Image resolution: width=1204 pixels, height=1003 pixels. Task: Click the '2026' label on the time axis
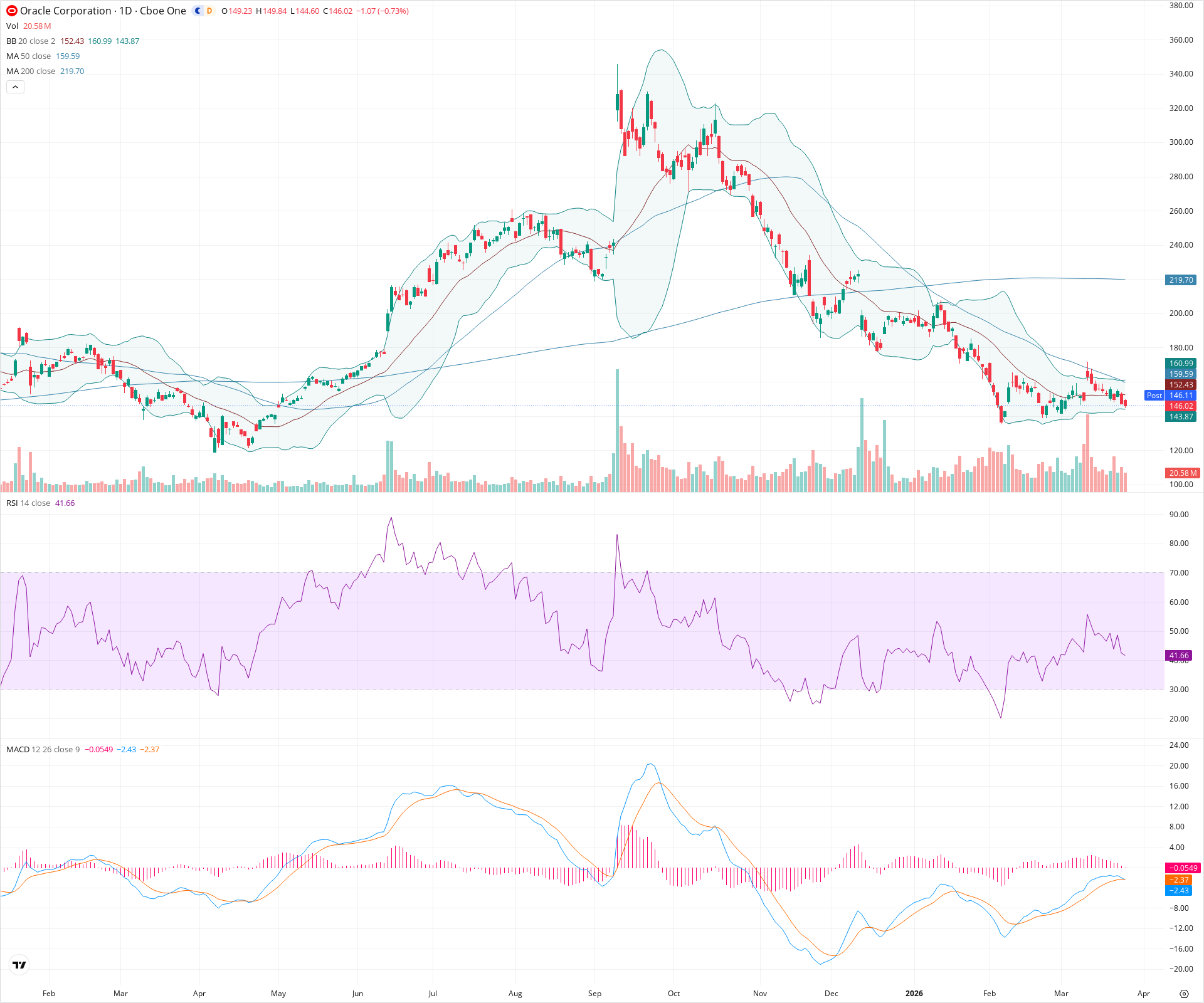pyautogui.click(x=914, y=994)
